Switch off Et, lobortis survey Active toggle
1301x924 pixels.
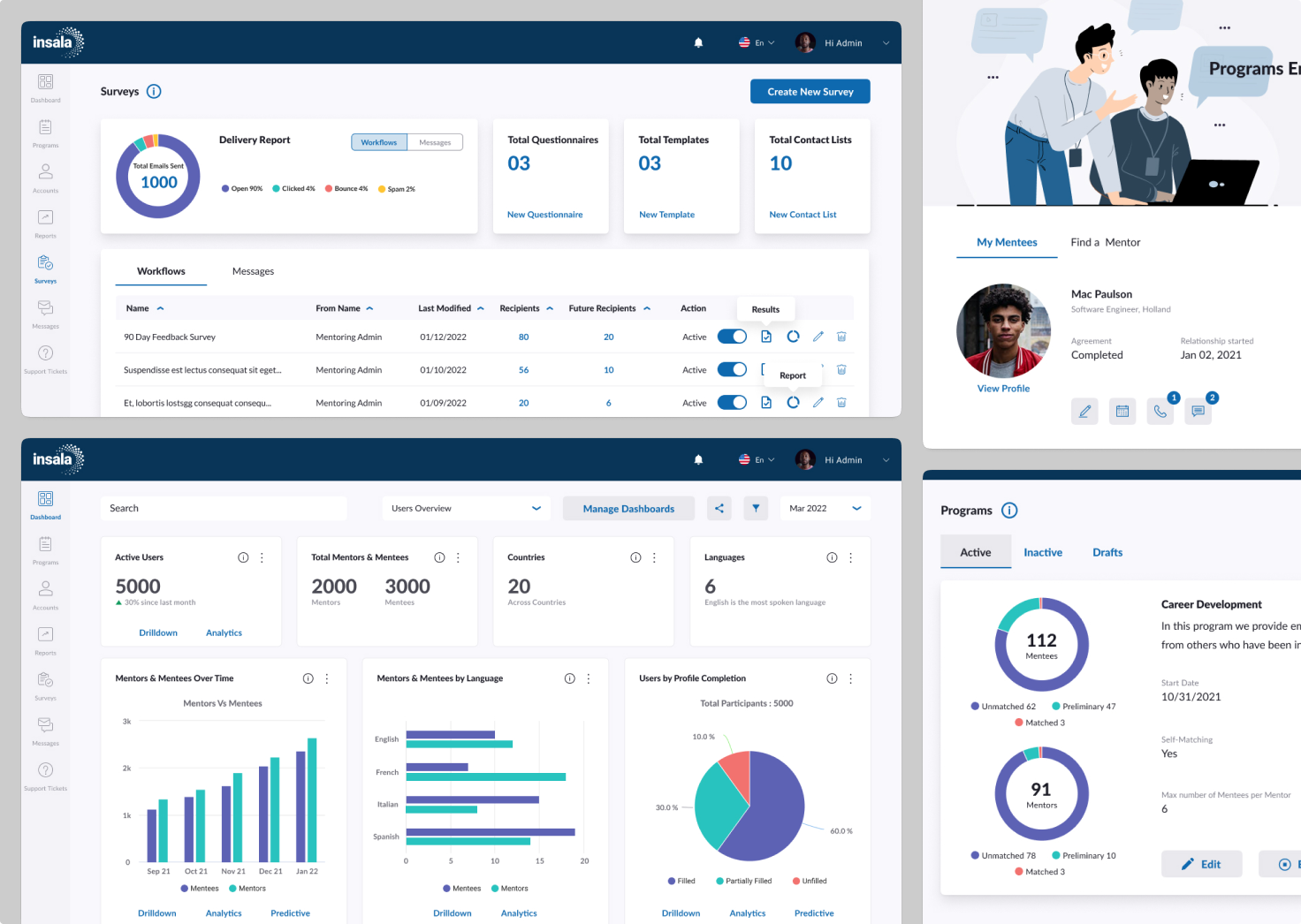(x=732, y=402)
